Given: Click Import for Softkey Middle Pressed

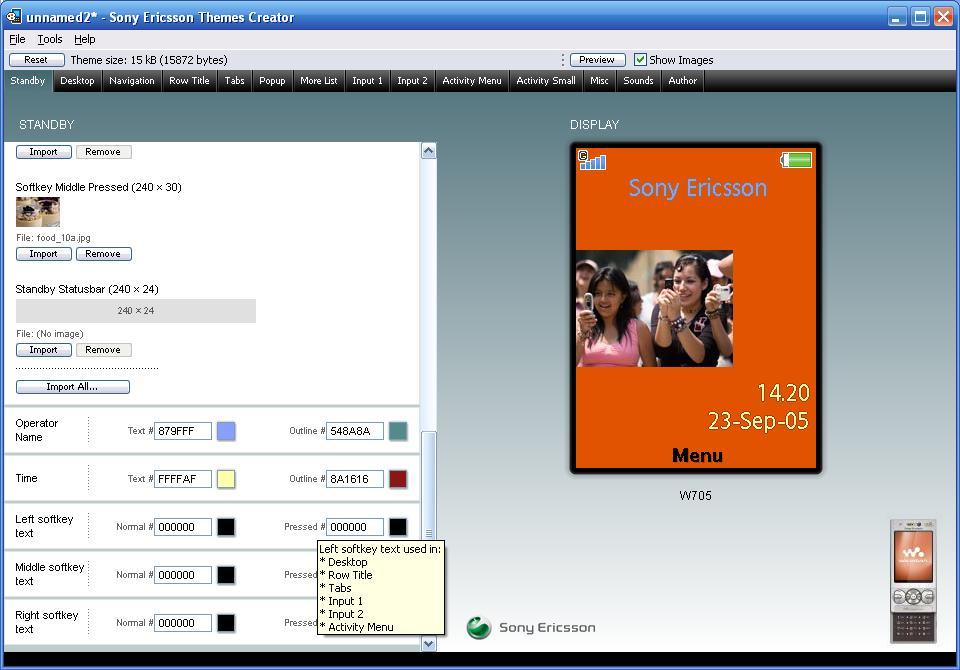Looking at the screenshot, I should pyautogui.click(x=43, y=254).
